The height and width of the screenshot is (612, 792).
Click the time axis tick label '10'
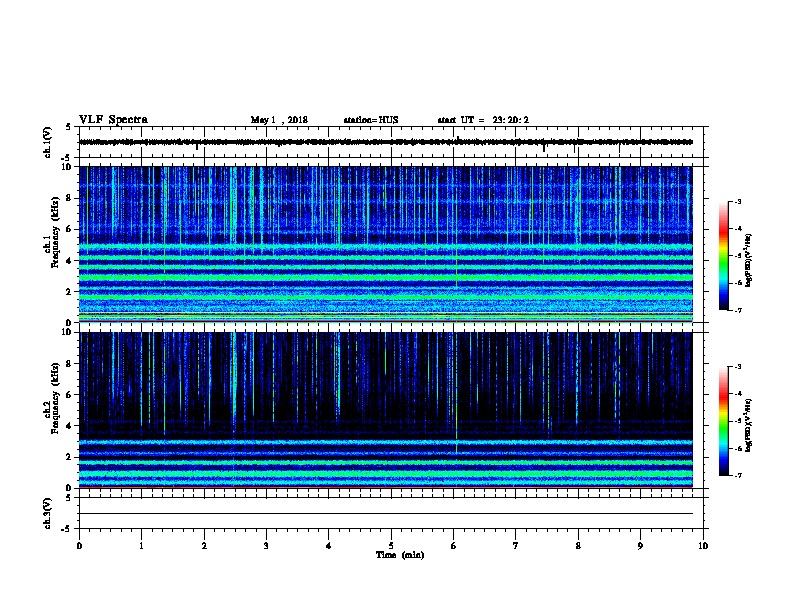coord(703,546)
